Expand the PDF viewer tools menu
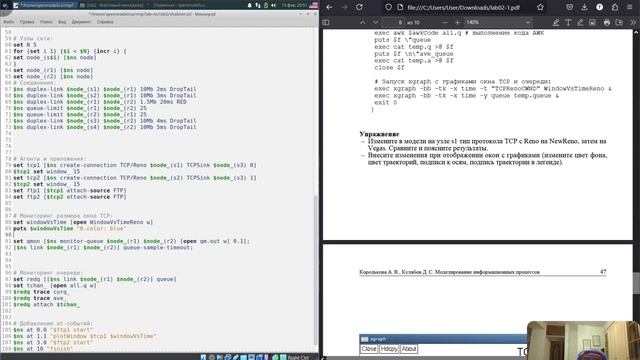 pyautogui.click(x=633, y=22)
